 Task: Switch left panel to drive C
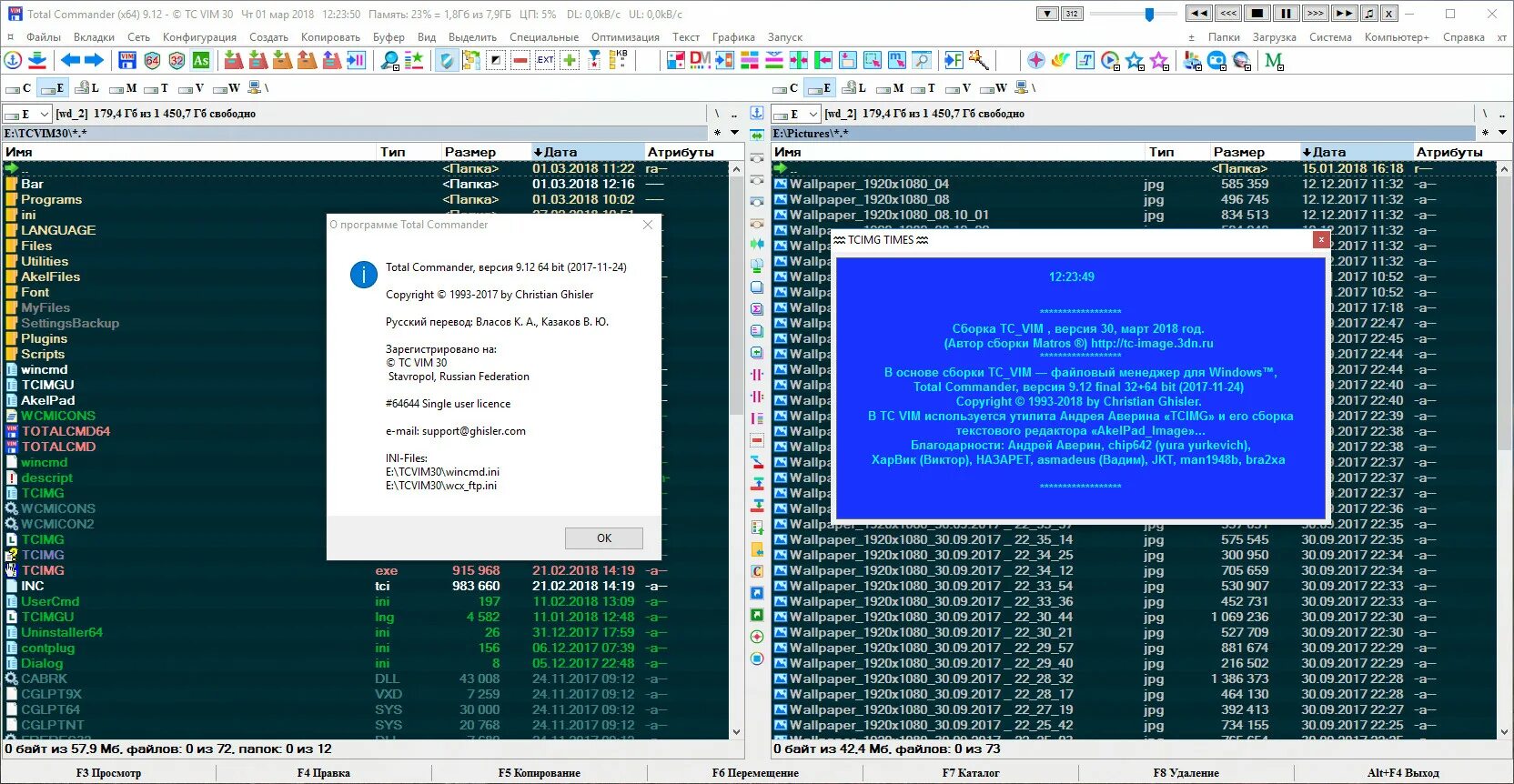click(18, 88)
